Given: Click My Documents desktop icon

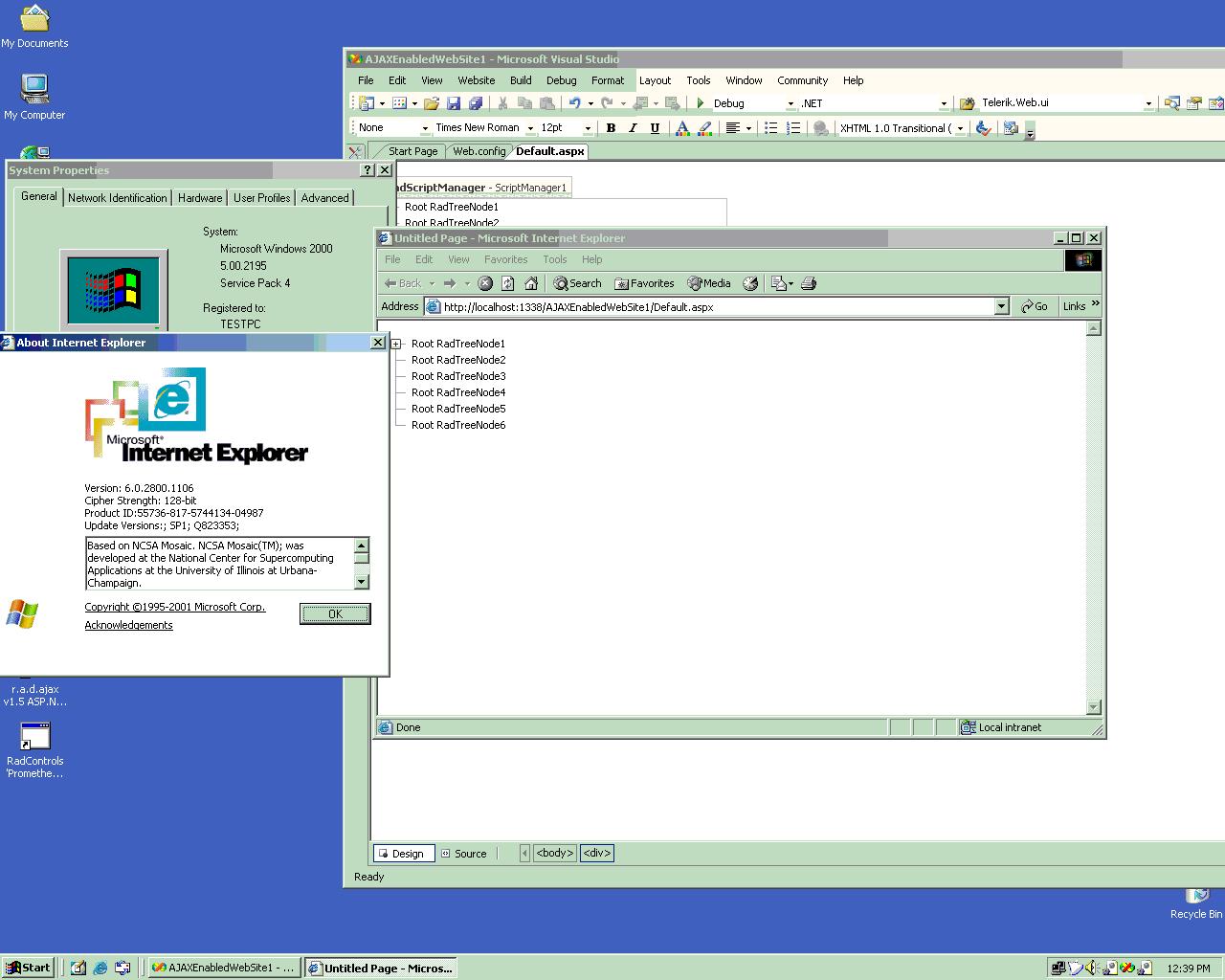Looking at the screenshot, I should [34, 26].
